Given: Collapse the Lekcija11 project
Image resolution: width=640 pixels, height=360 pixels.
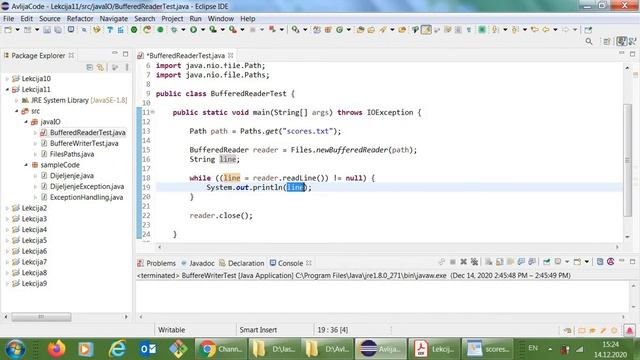Looking at the screenshot, I should [x=7, y=89].
